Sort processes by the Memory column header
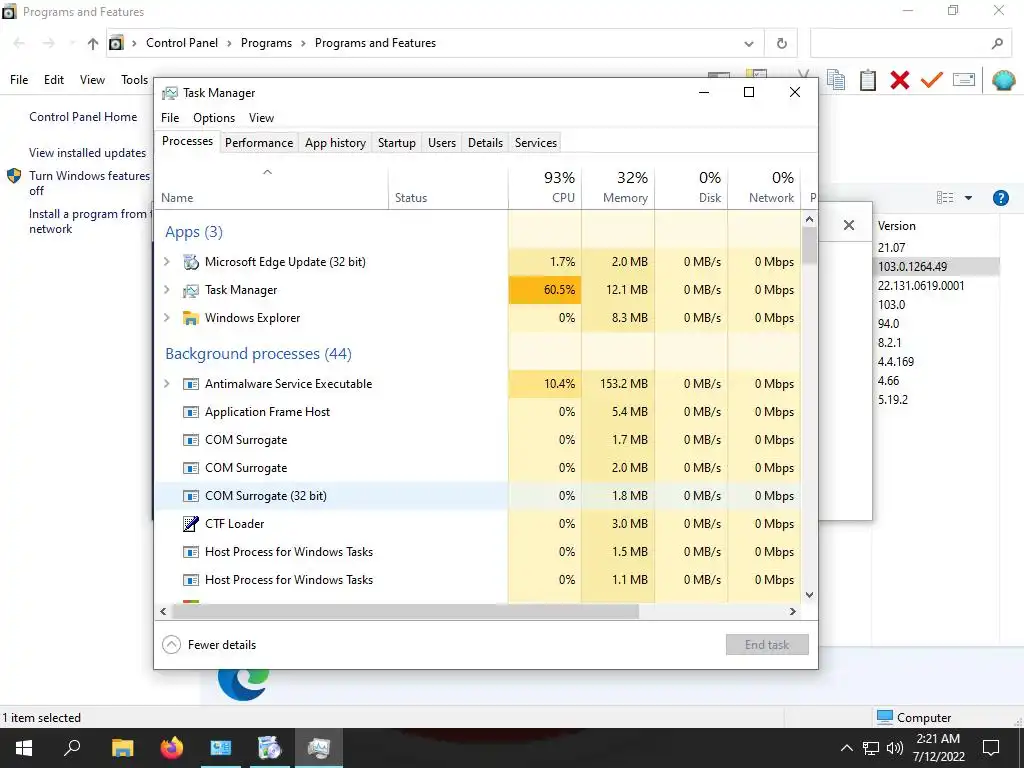Screen dimensions: 1024x768 point(618,187)
